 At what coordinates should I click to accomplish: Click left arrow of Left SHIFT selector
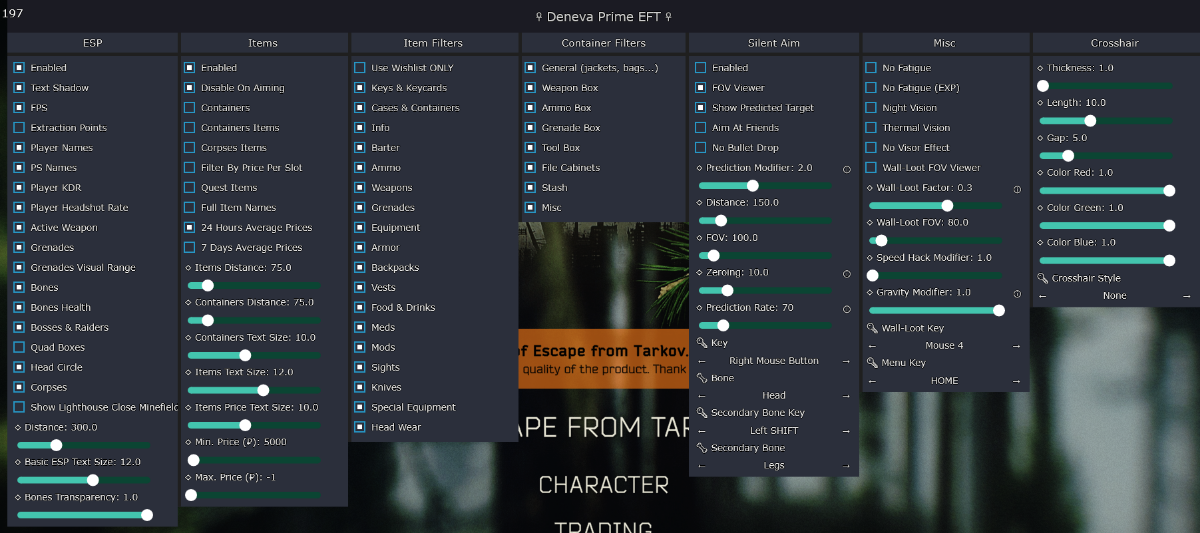click(702, 431)
